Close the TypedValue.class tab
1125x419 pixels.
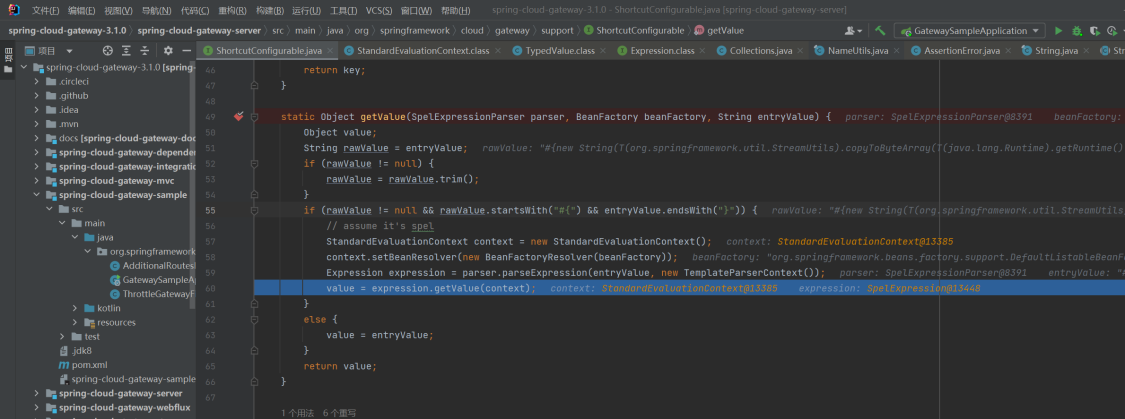click(x=603, y=51)
